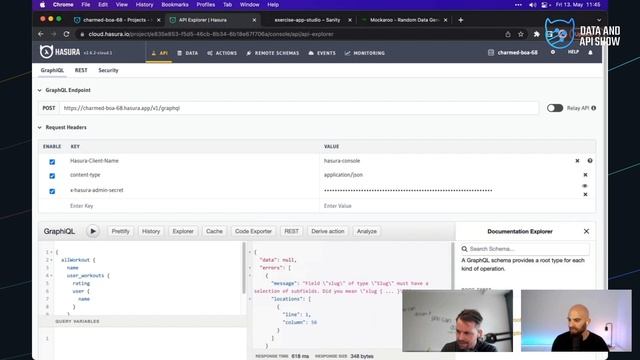Open Relay API info icon

pos(593,108)
